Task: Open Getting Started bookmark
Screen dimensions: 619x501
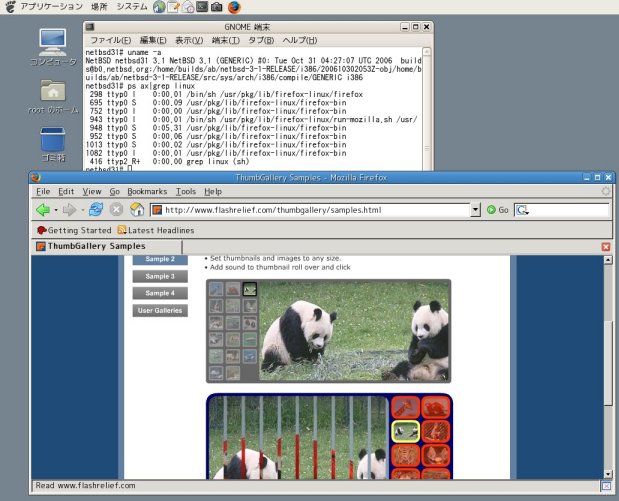Action: 74,230
